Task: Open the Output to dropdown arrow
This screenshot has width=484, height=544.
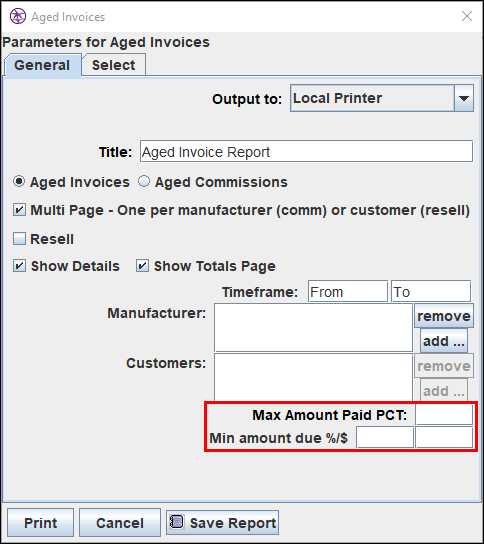Action: point(464,98)
